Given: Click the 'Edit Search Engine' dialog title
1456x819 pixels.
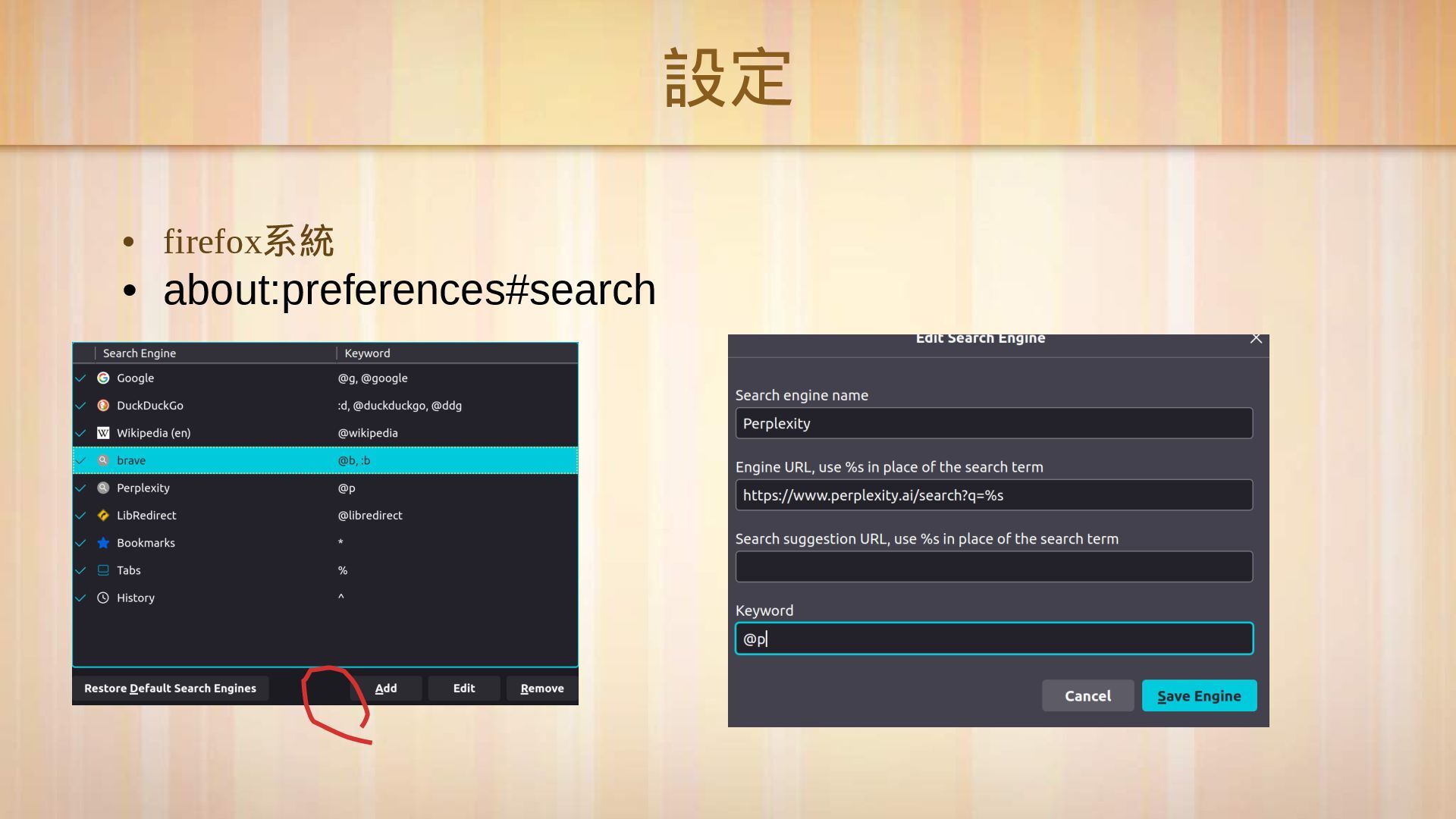Looking at the screenshot, I should point(981,339).
